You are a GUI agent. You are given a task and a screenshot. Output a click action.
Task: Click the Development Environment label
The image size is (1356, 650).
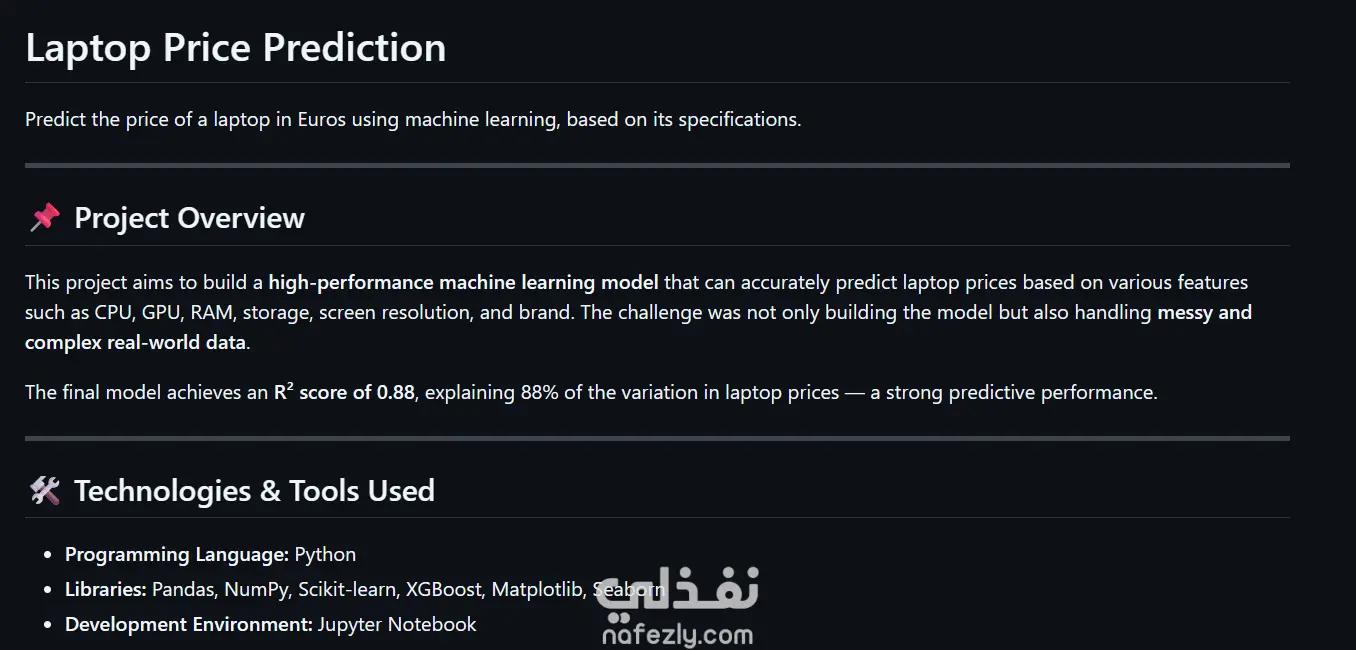[x=189, y=624]
